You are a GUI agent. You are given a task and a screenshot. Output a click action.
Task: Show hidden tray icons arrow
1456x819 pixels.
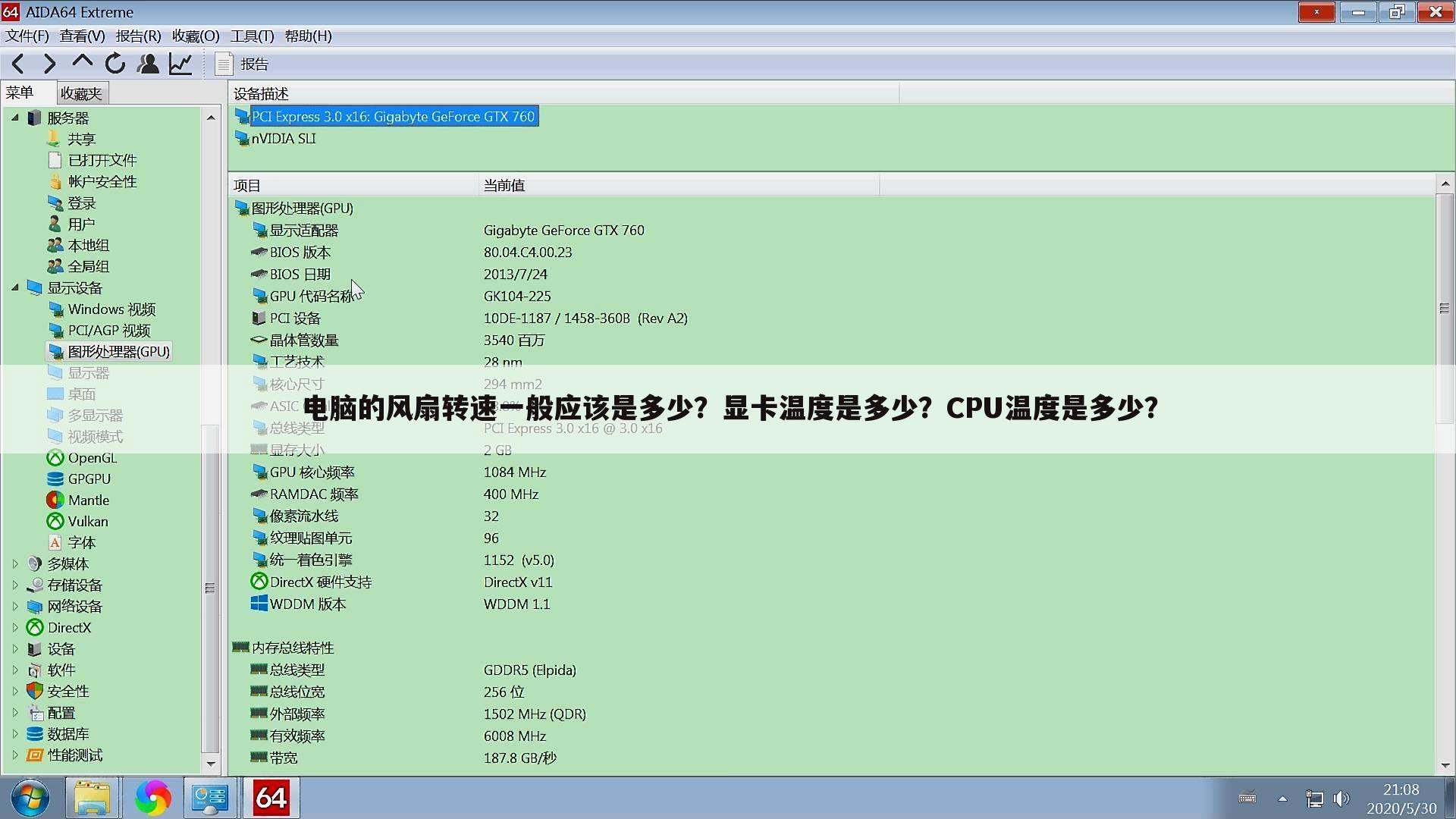(1282, 799)
